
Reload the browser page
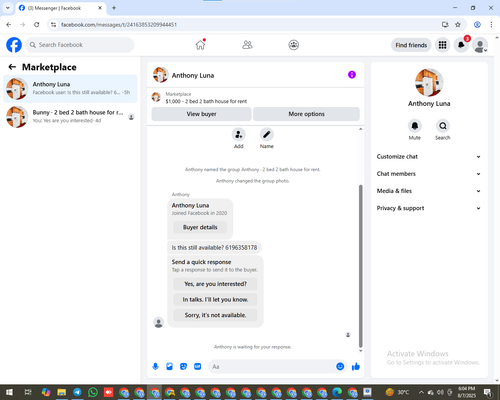(x=37, y=25)
